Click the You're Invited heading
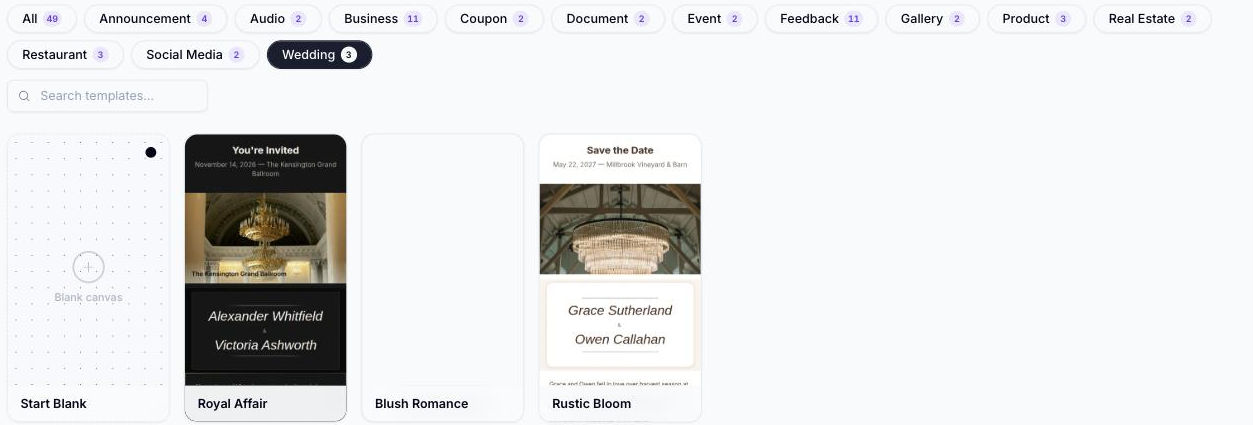Image resolution: width=1253 pixels, height=425 pixels. 266,151
